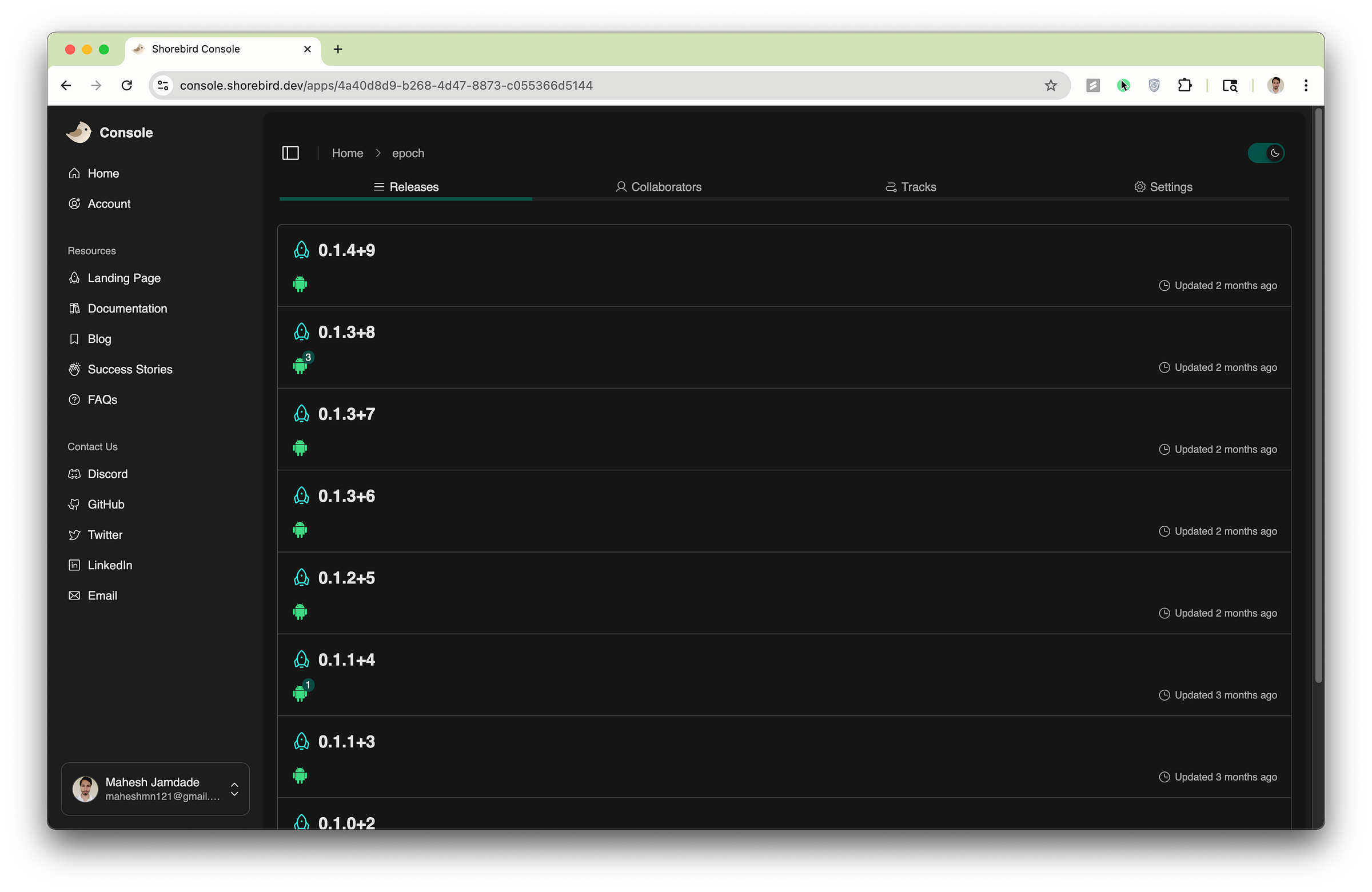This screenshot has width=1372, height=892.
Task: Open the 0.1.2+5 release row
Action: pos(783,593)
